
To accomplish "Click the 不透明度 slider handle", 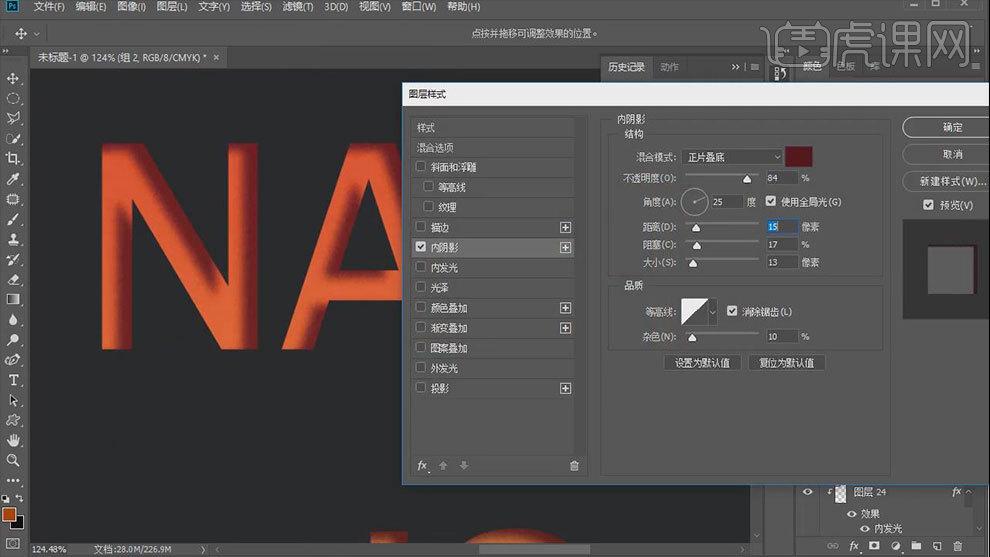I will pyautogui.click(x=747, y=179).
